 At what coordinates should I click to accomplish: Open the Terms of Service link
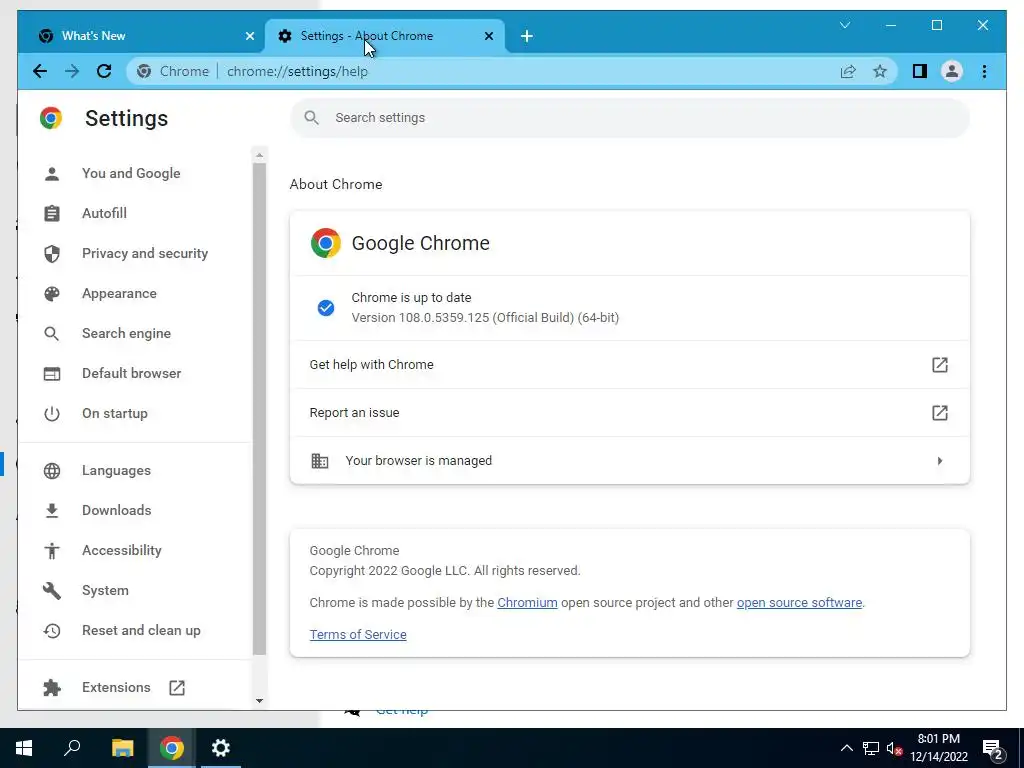click(x=358, y=635)
